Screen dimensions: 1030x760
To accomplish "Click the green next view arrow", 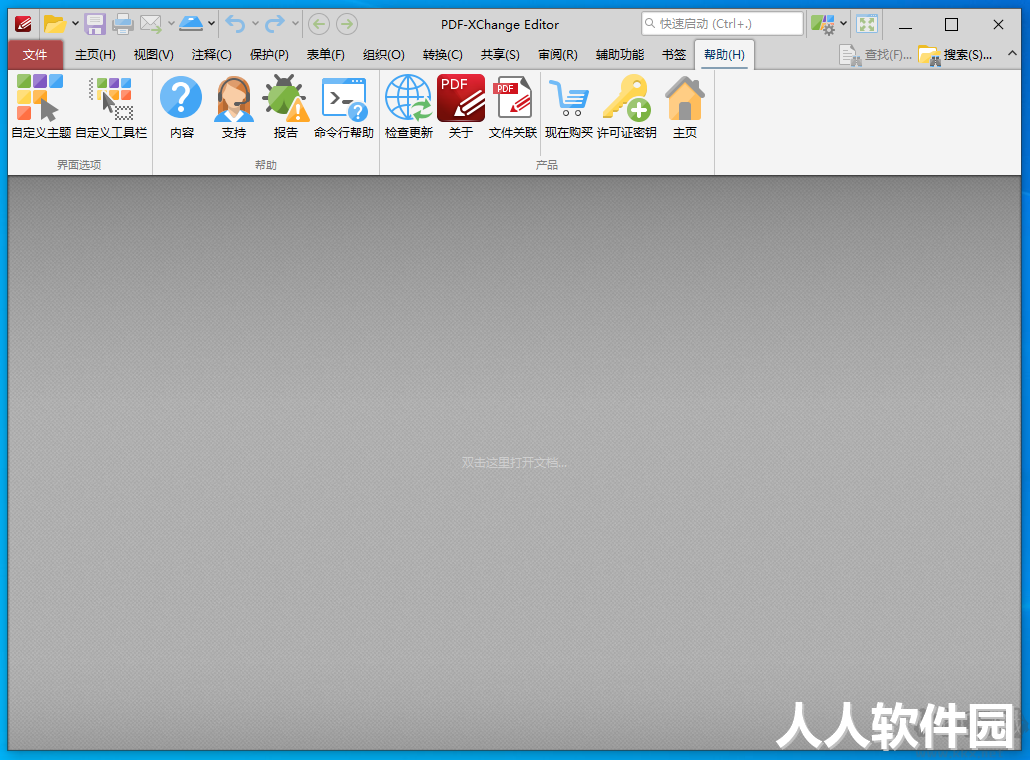I will pyautogui.click(x=347, y=24).
